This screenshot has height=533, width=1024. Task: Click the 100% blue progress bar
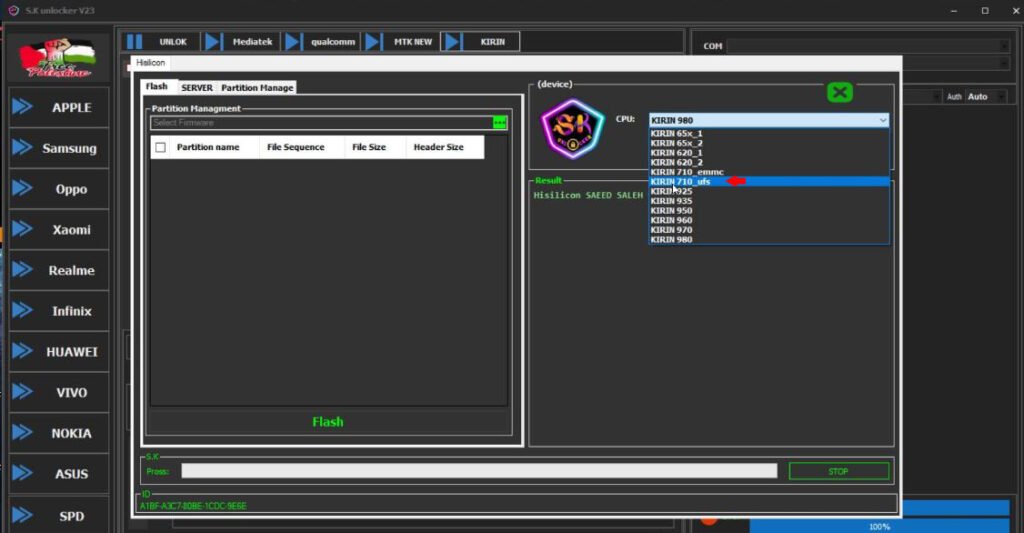879,526
